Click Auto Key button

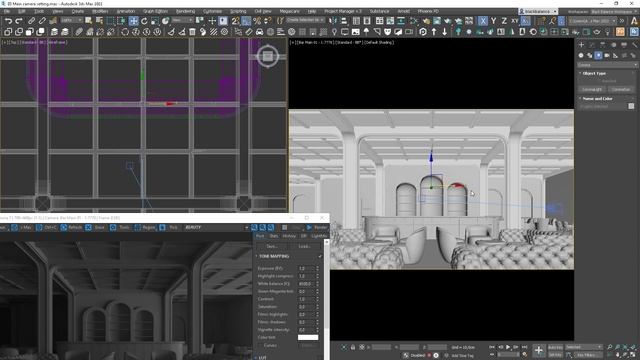click(555, 347)
